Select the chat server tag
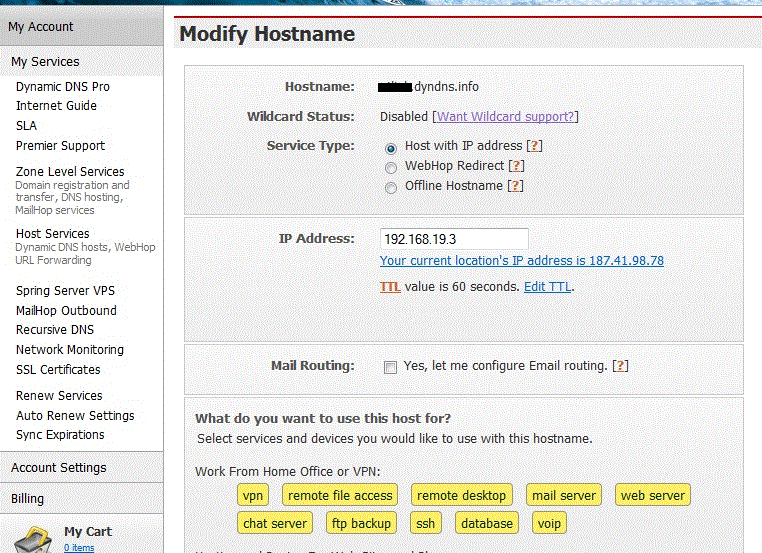762x553 pixels. pos(275,523)
